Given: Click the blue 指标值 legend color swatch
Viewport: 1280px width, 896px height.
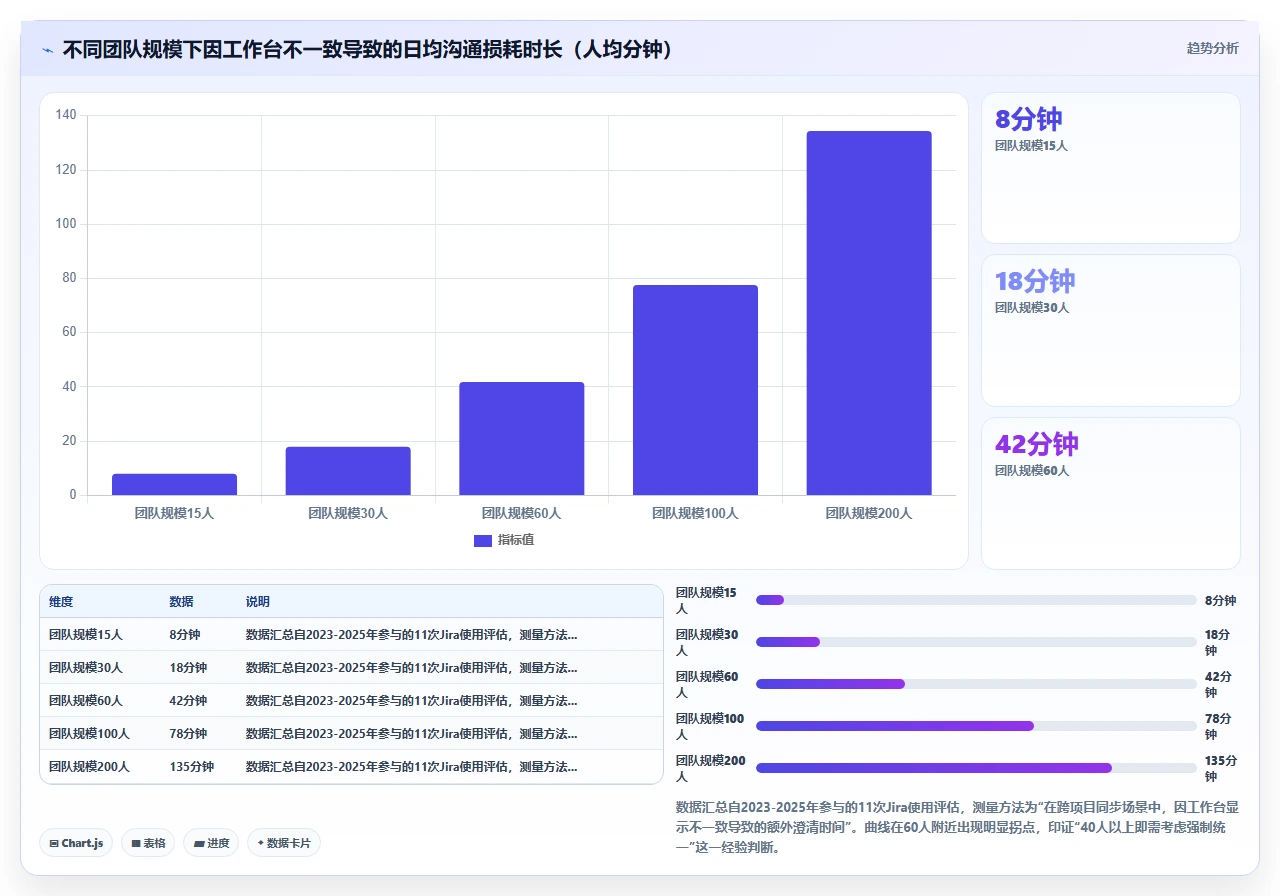Looking at the screenshot, I should click(483, 540).
